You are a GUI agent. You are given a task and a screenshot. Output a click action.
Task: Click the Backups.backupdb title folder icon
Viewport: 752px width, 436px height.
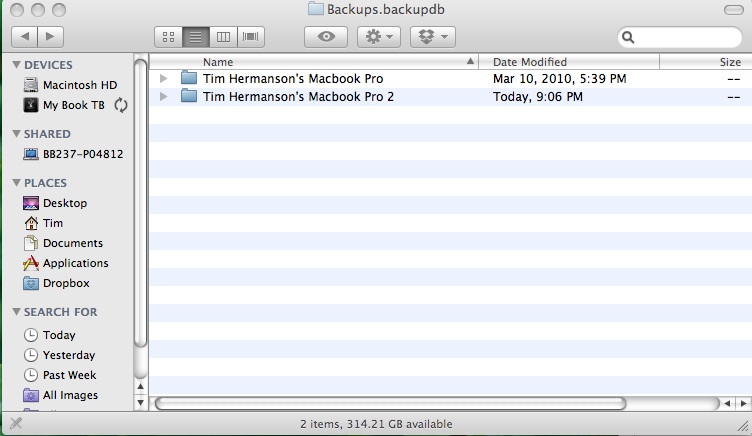[316, 9]
